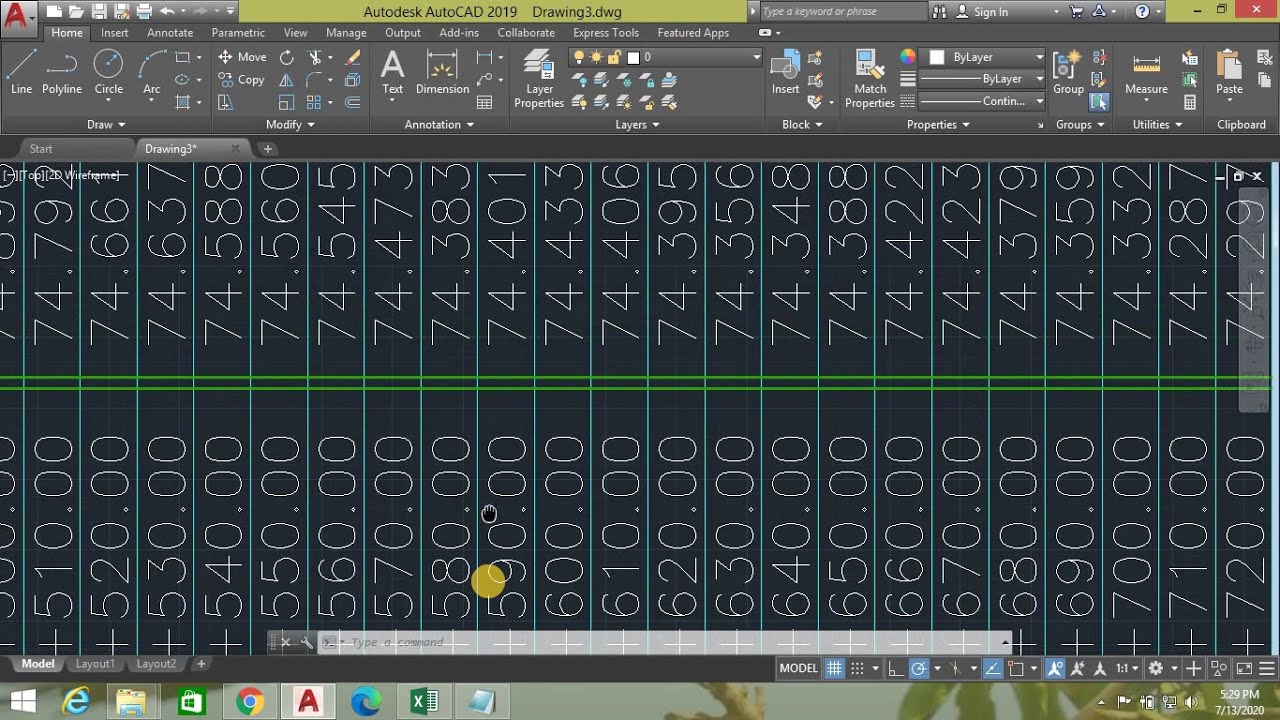Expand the Draw panel dropdown
Image resolution: width=1280 pixels, height=720 pixels.
click(106, 124)
